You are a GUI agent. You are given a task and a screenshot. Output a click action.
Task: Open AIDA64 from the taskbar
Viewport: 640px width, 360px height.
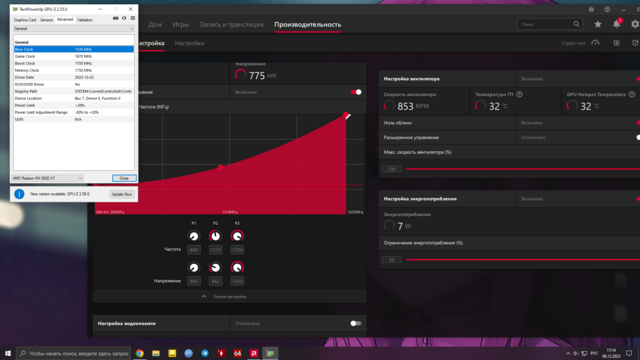pos(238,353)
